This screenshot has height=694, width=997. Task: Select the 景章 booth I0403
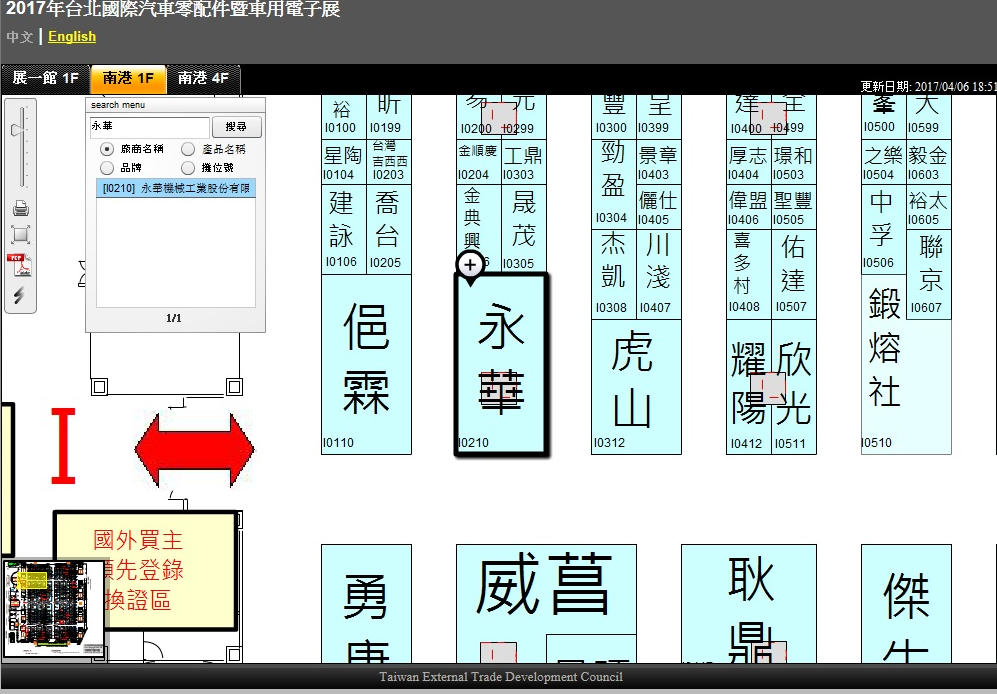click(x=659, y=162)
